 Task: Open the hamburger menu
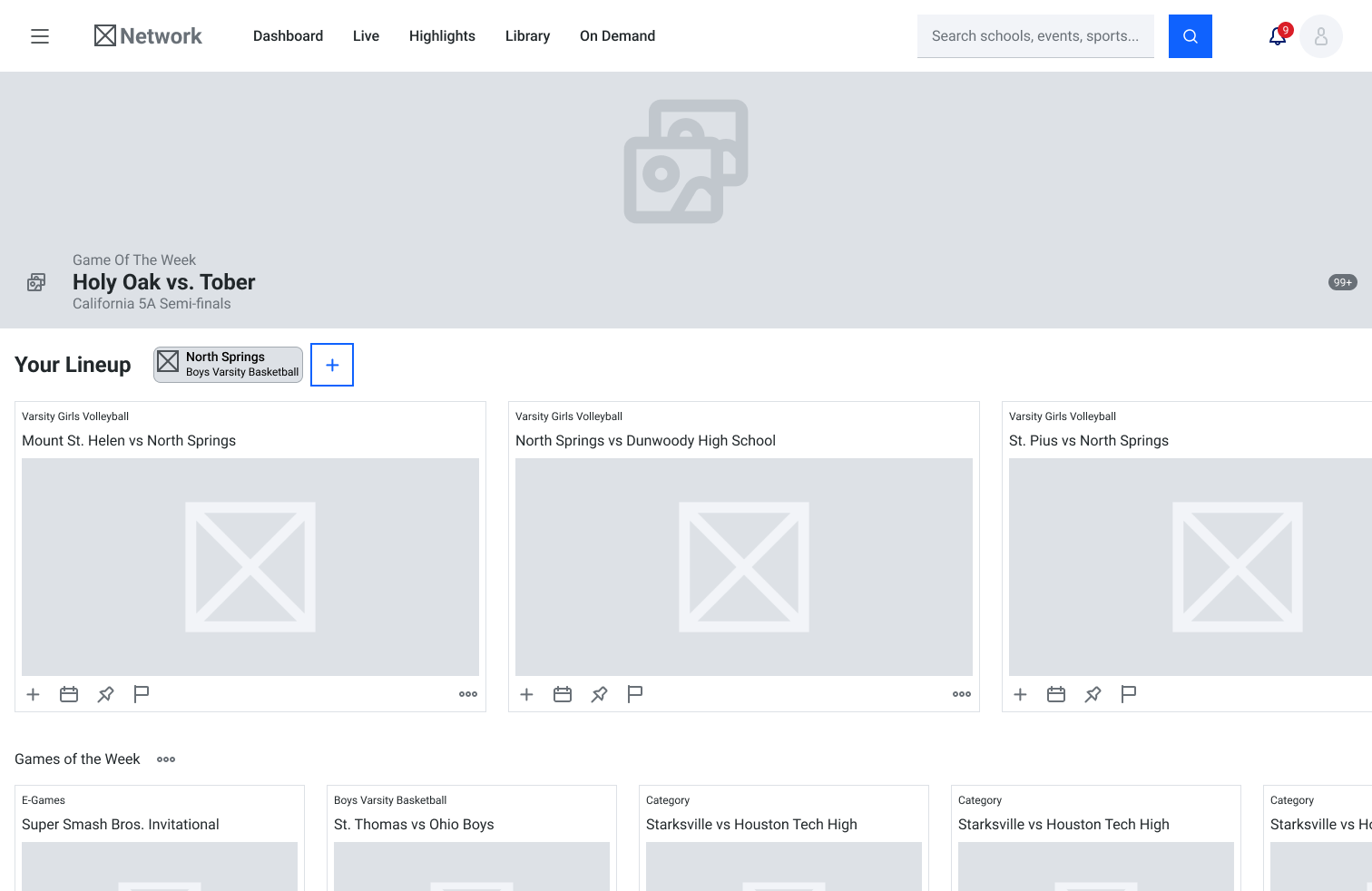pyautogui.click(x=40, y=36)
